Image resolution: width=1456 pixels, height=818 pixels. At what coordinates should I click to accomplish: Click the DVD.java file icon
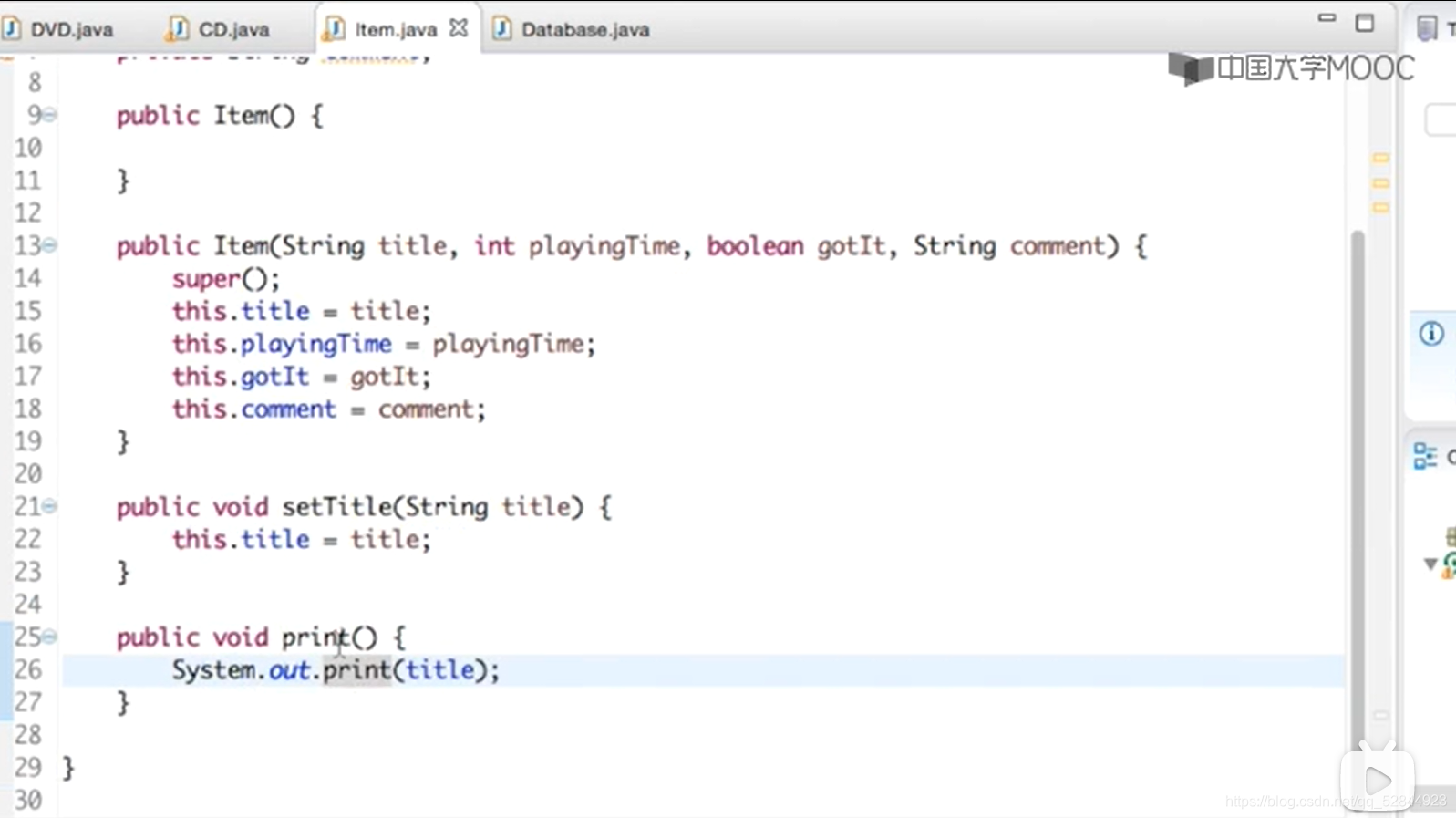pos(12,29)
